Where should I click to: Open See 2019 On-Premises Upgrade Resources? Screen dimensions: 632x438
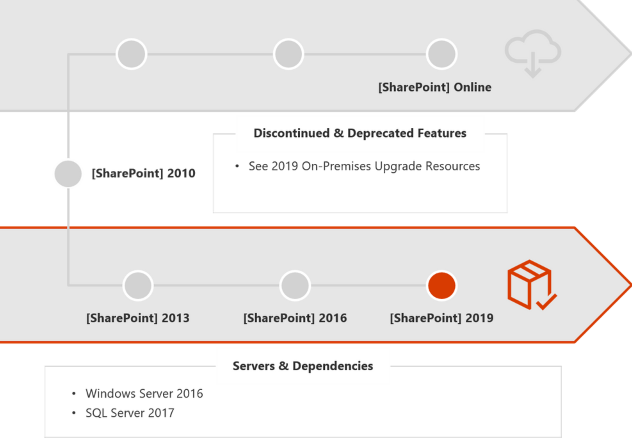pyautogui.click(x=364, y=166)
